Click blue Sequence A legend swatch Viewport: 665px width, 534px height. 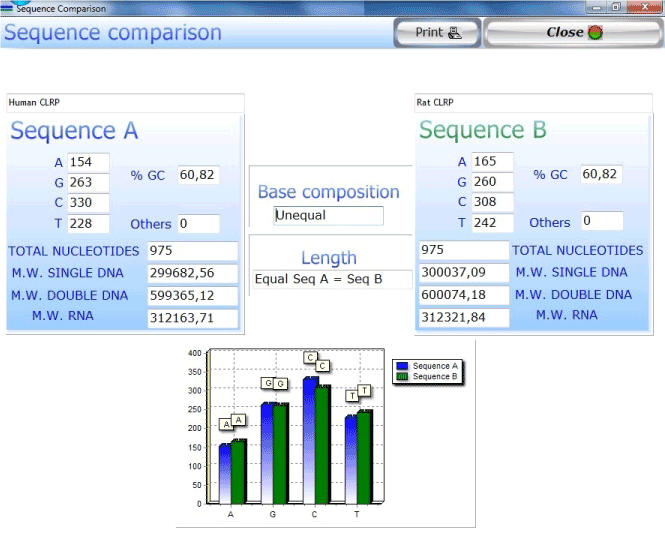pyautogui.click(x=402, y=366)
